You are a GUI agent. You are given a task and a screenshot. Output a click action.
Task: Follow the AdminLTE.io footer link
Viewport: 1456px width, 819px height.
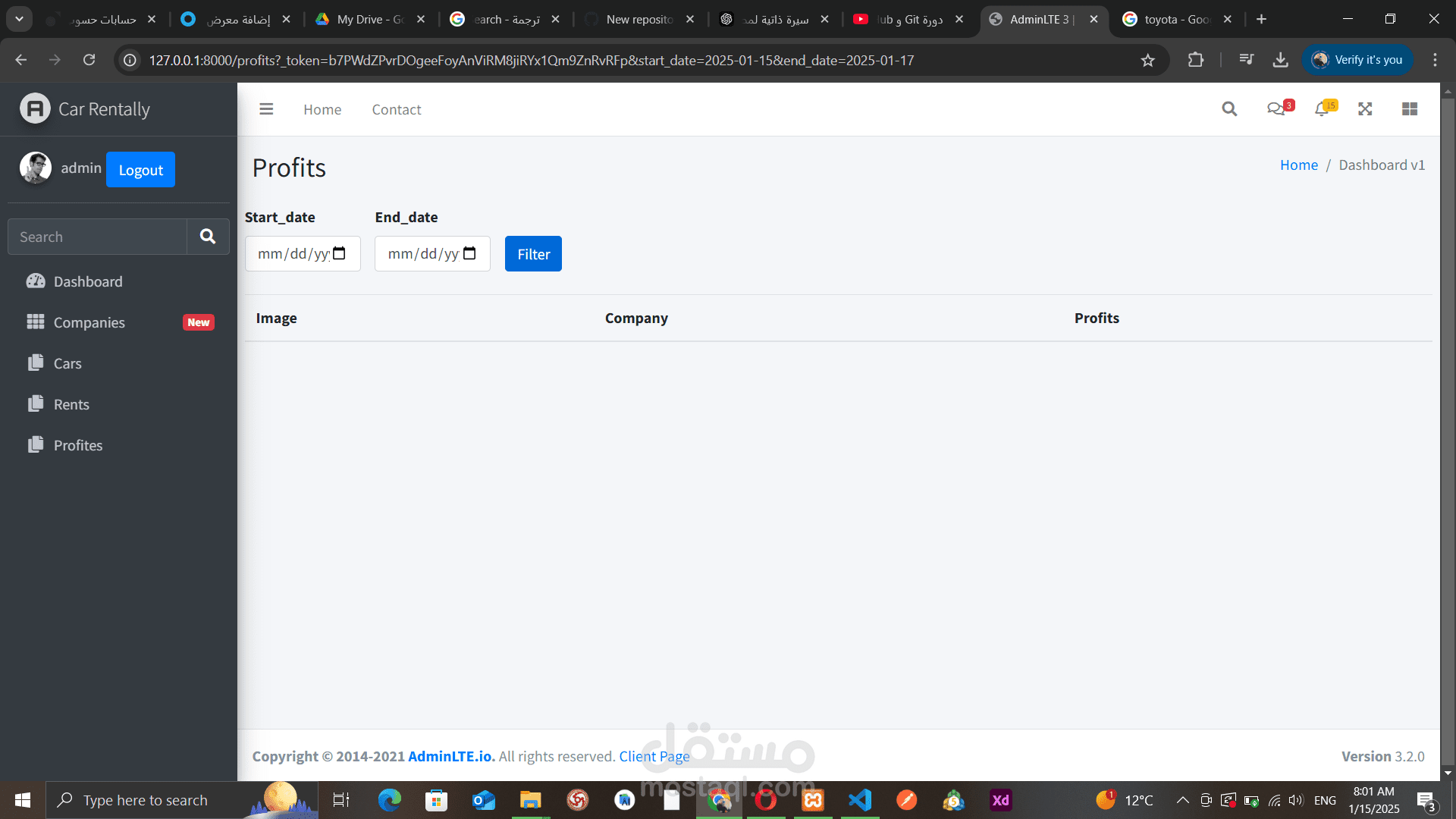click(x=450, y=756)
